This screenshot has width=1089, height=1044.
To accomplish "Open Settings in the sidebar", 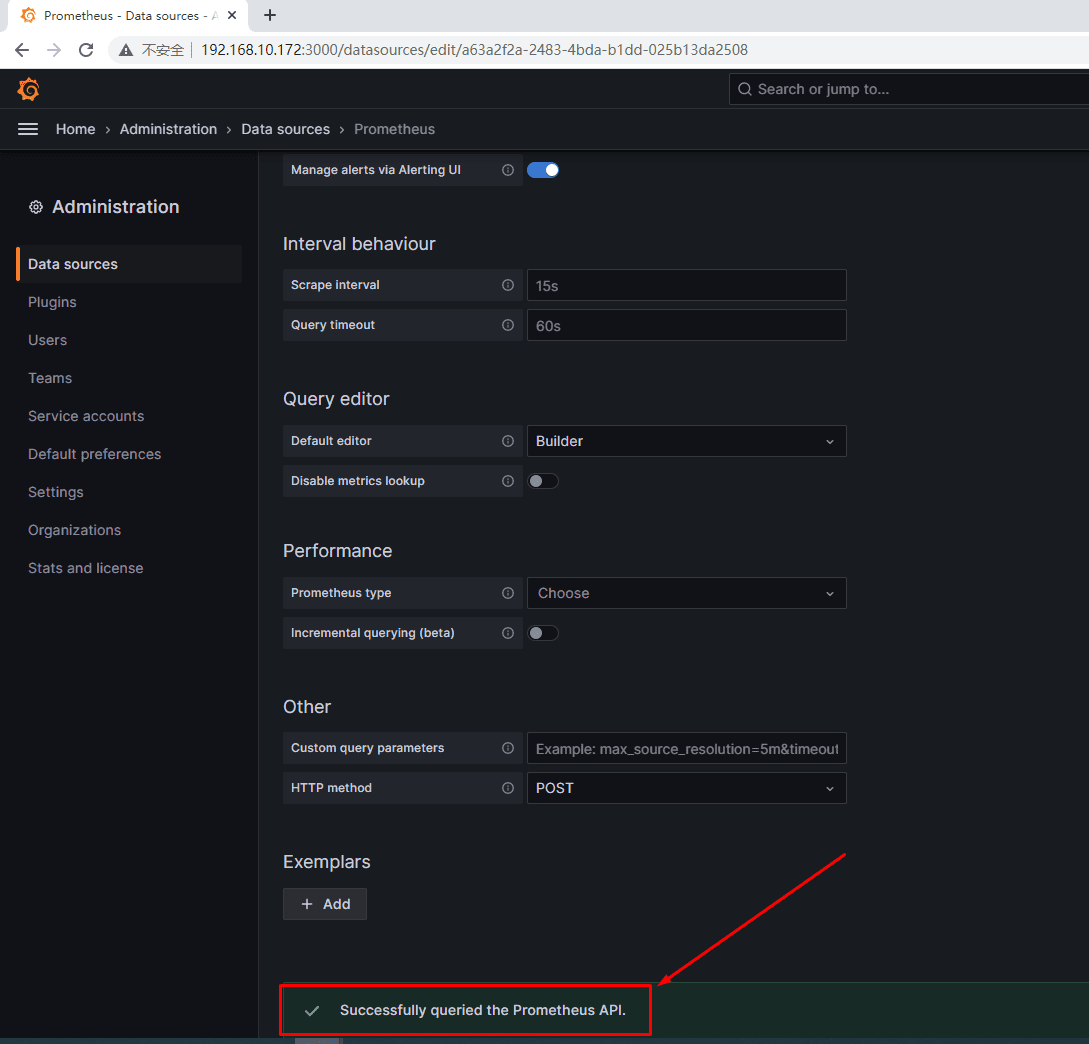I will (56, 492).
